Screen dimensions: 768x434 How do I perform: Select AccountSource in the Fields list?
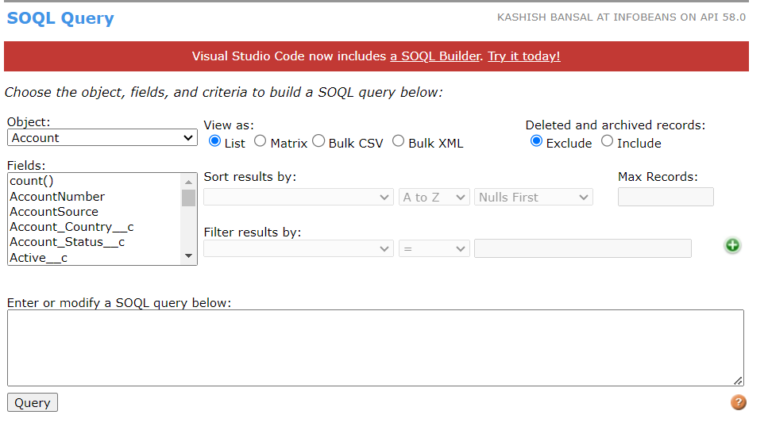(54, 212)
